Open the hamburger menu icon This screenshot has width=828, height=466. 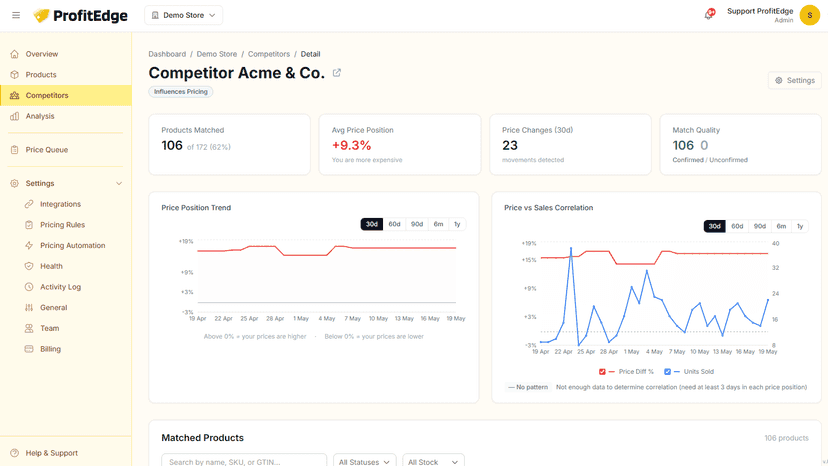click(x=16, y=15)
